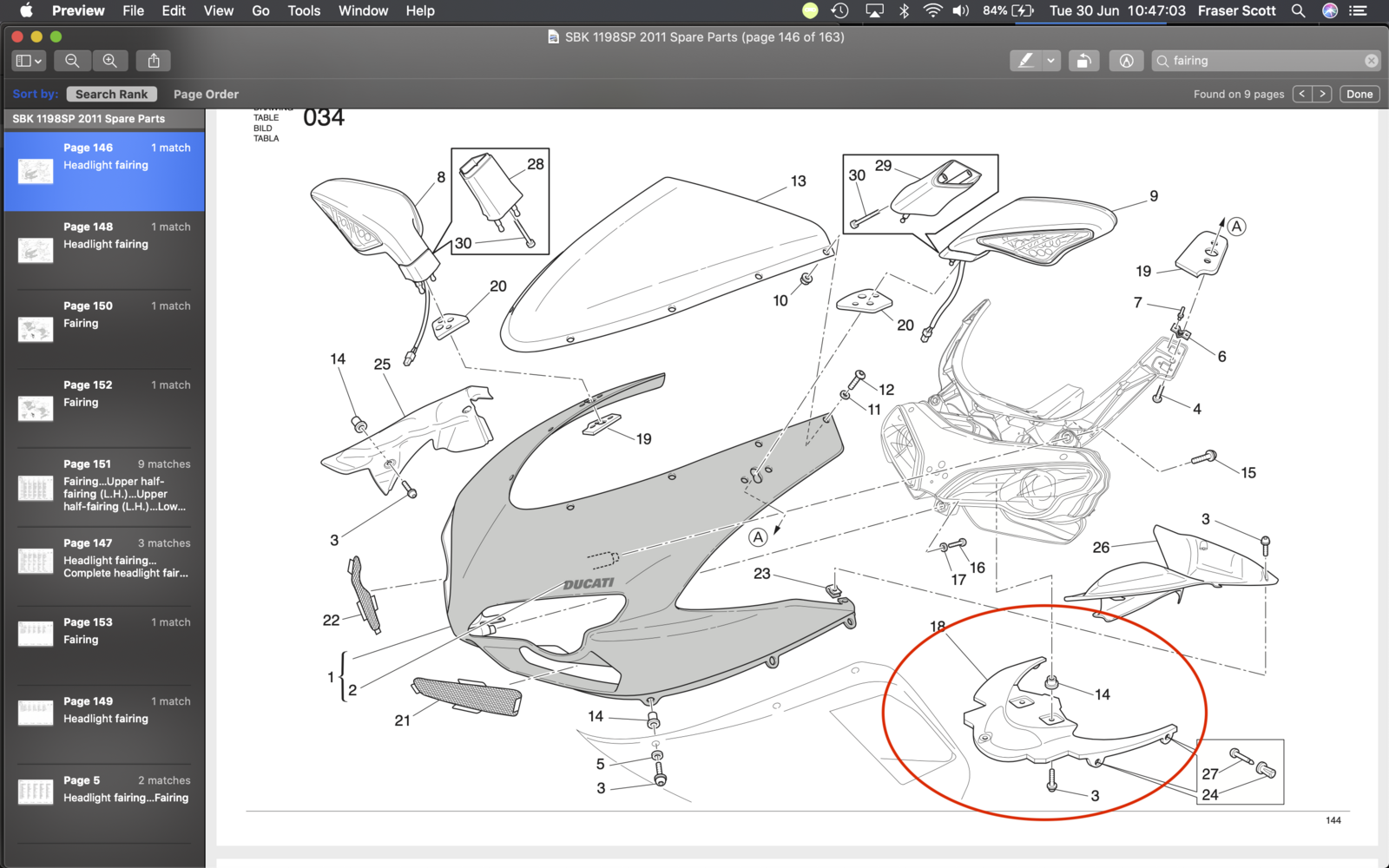Open the View menu

218,11
